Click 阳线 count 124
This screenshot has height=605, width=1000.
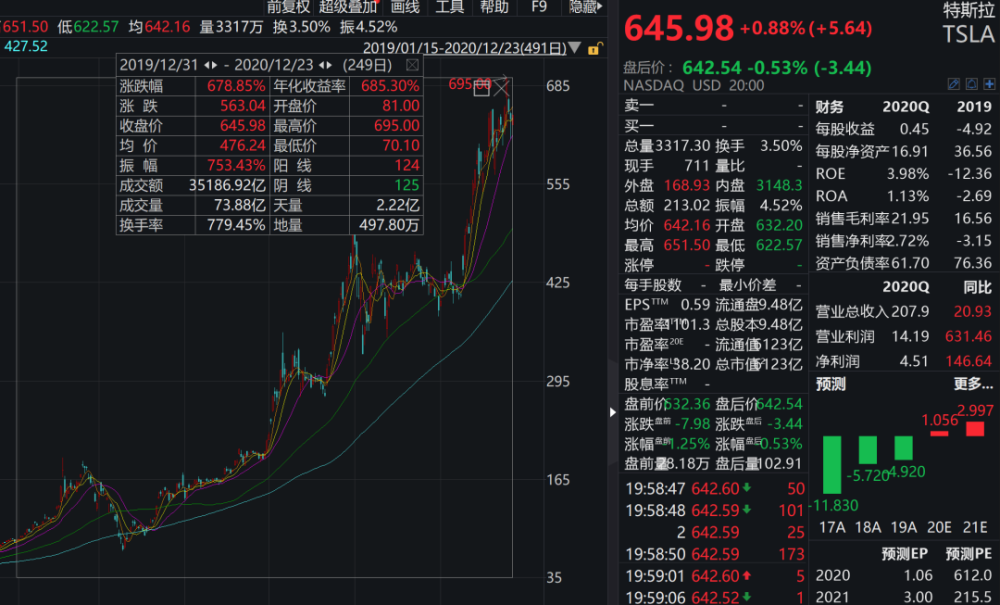tap(407, 166)
